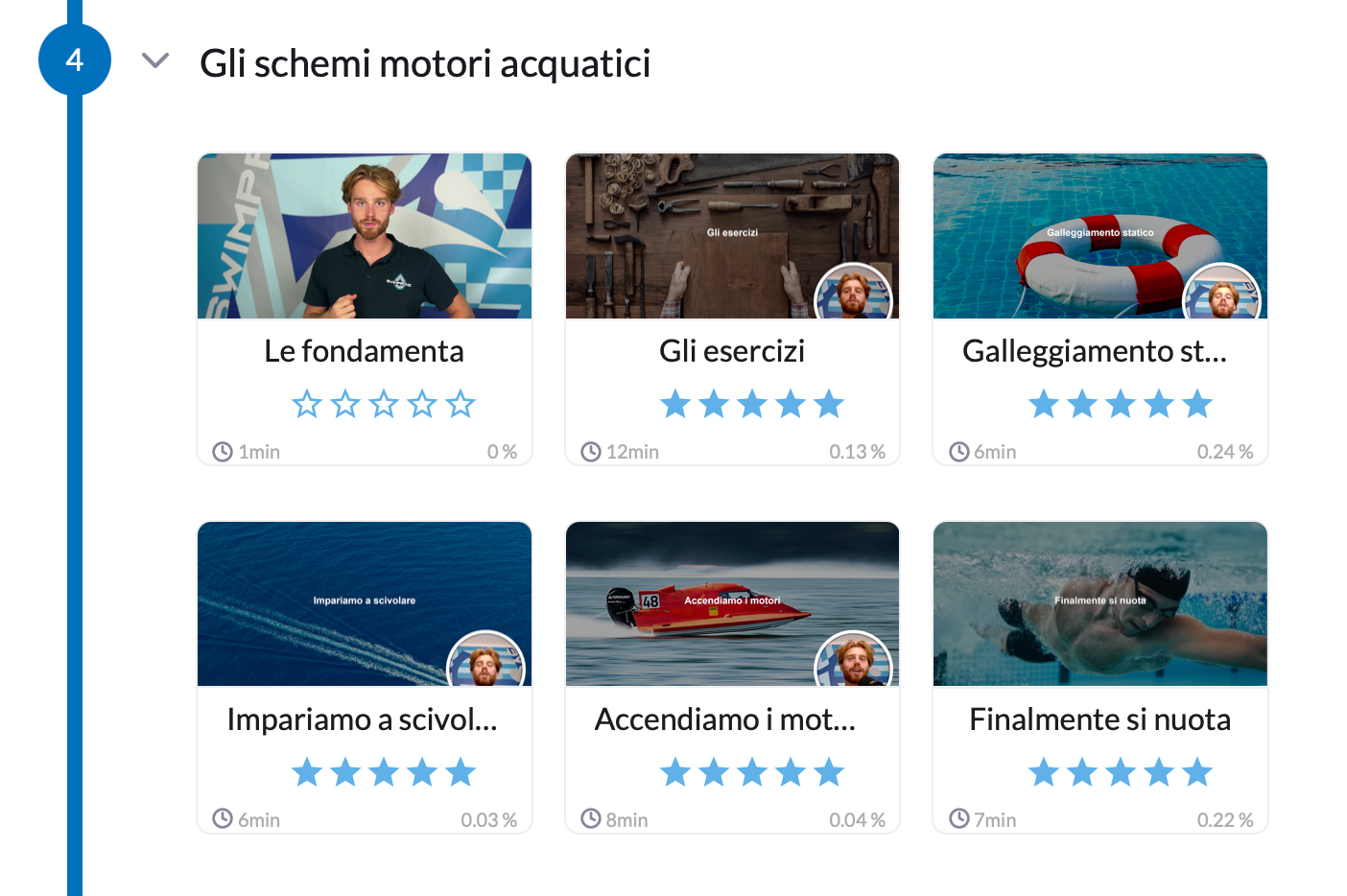Click the clock icon on Galleggiamento statico card
This screenshot has height=896, width=1347.
[959, 451]
